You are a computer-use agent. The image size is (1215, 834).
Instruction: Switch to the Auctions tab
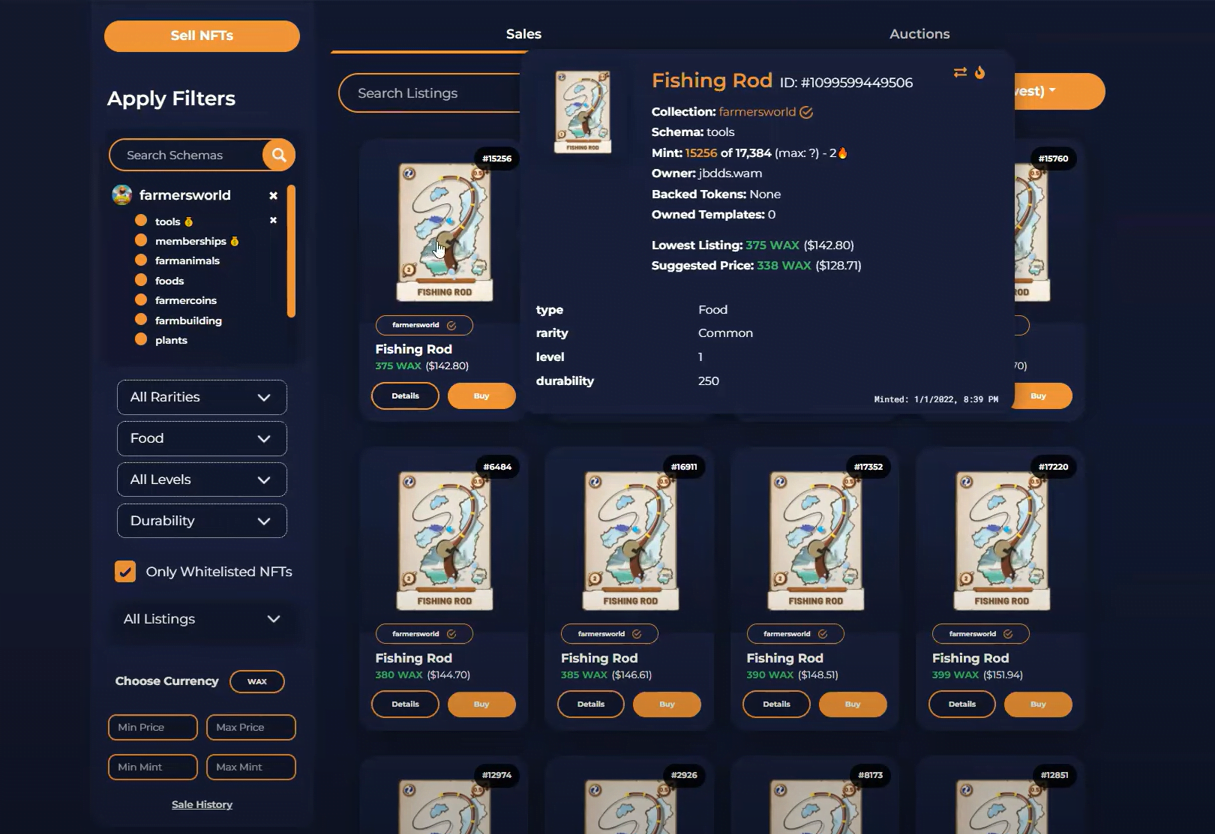click(919, 34)
